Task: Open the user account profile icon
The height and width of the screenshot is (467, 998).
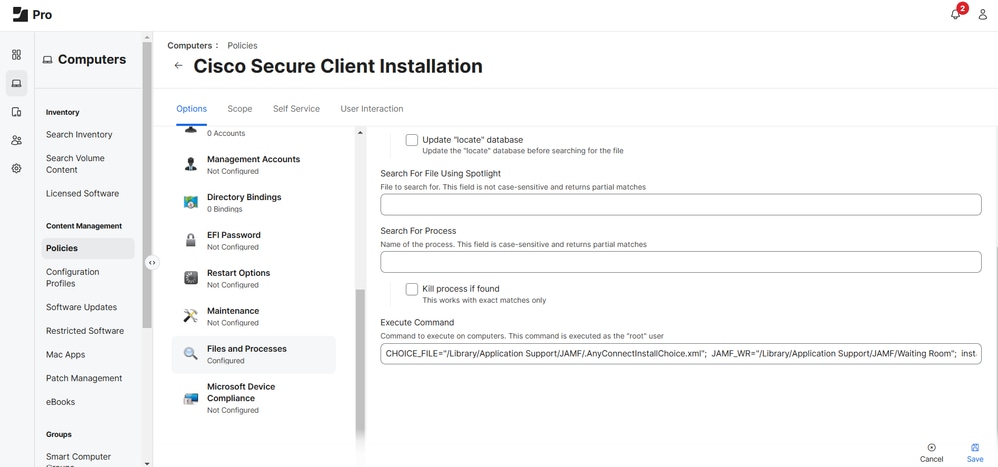Action: click(x=982, y=15)
